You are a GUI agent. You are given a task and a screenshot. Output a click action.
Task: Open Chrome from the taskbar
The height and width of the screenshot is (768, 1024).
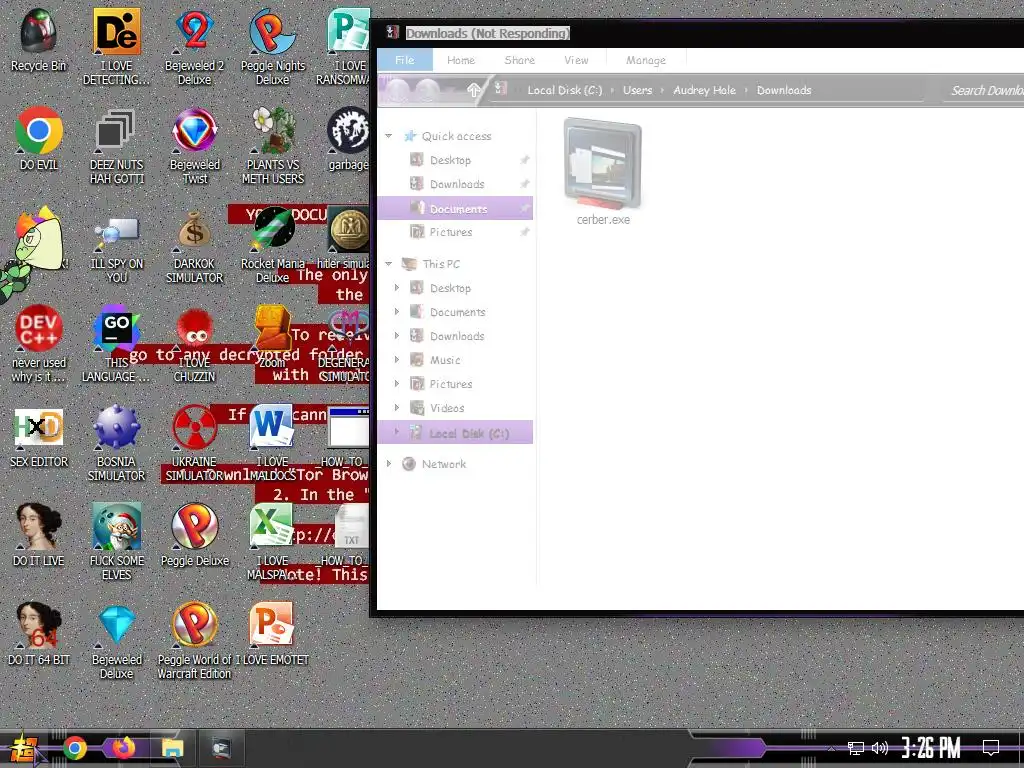click(74, 748)
